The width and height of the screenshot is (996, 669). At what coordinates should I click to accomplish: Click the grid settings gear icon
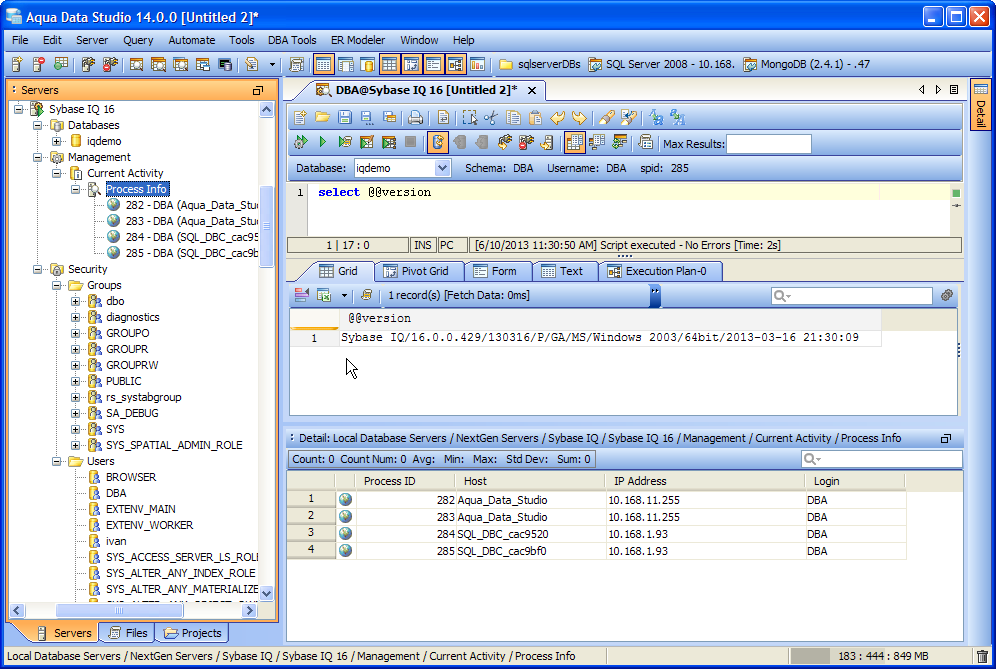point(946,295)
